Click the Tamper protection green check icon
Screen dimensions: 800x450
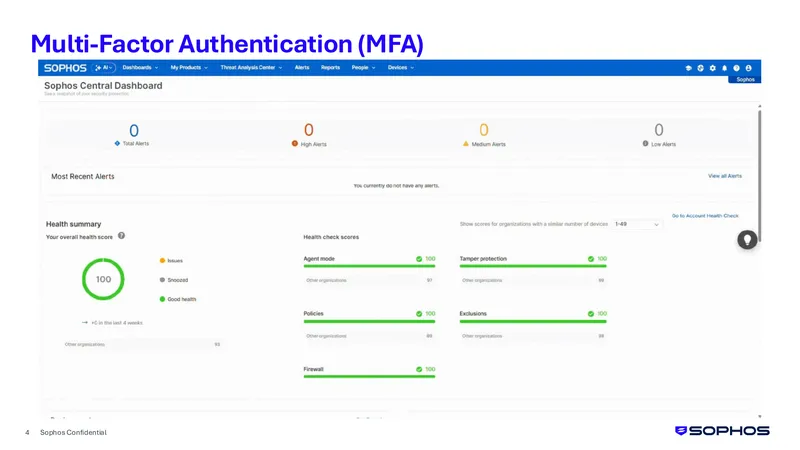coord(591,259)
